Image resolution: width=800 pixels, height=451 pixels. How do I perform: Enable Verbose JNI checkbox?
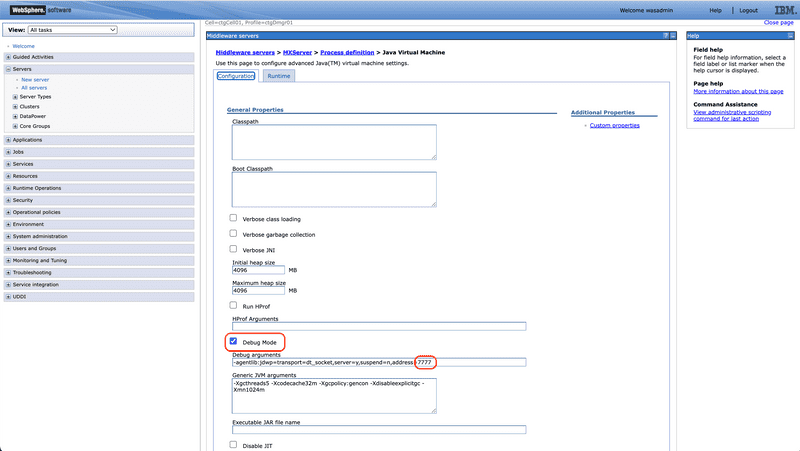(x=233, y=249)
